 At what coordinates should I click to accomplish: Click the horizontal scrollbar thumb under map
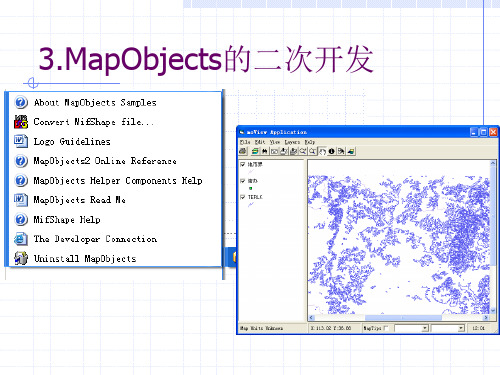click(x=403, y=318)
